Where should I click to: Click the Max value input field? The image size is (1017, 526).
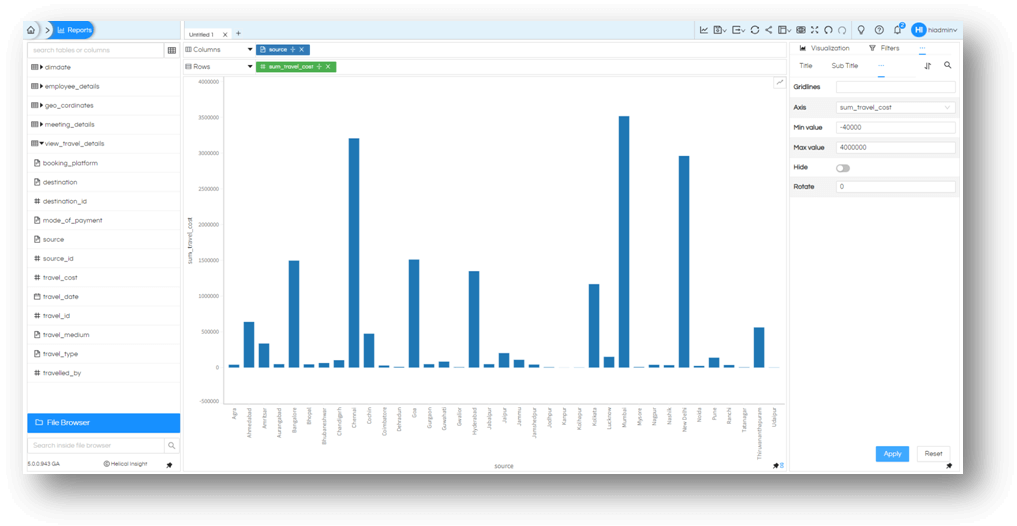coord(895,148)
